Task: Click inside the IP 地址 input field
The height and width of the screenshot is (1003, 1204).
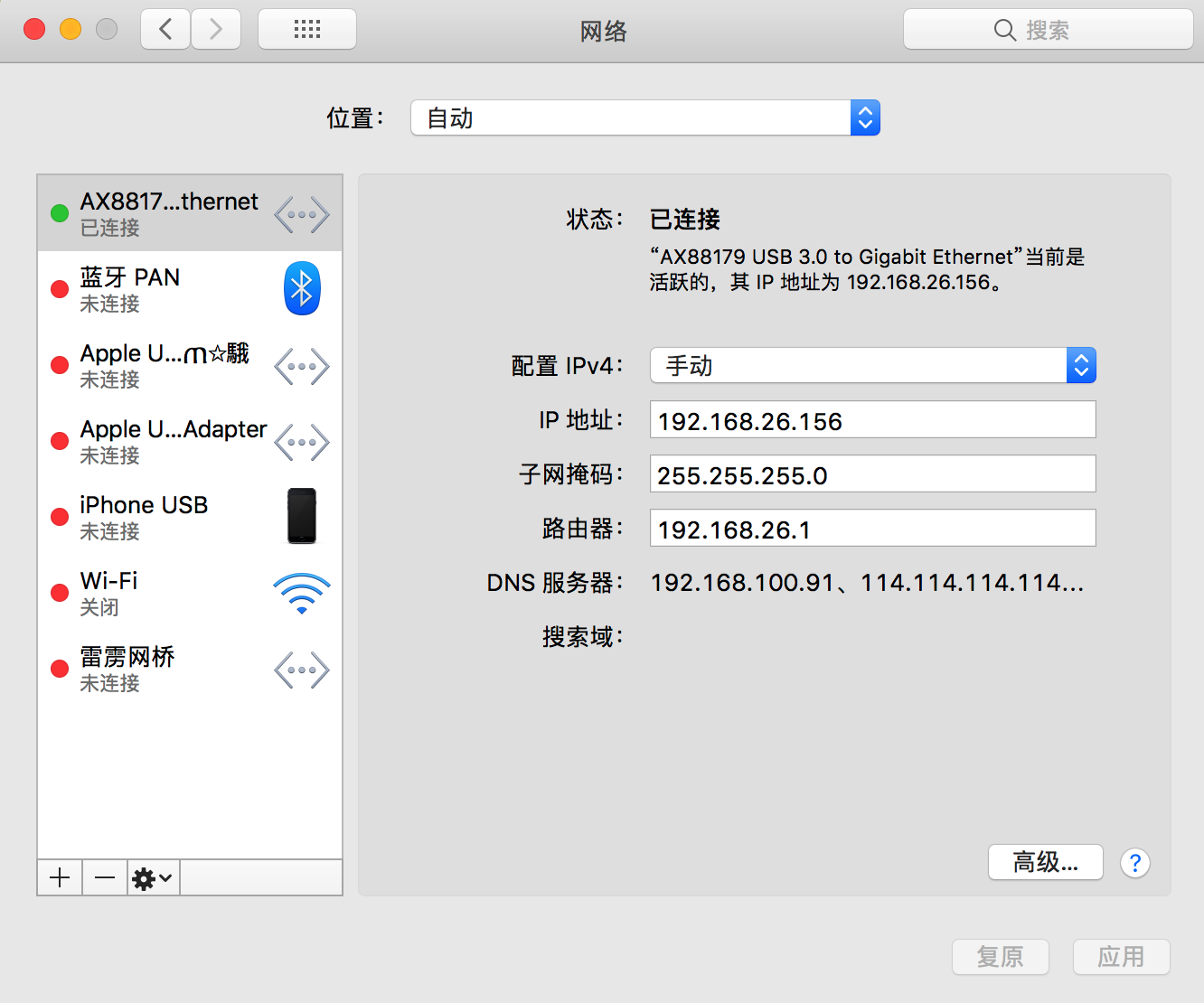Action: point(871,419)
